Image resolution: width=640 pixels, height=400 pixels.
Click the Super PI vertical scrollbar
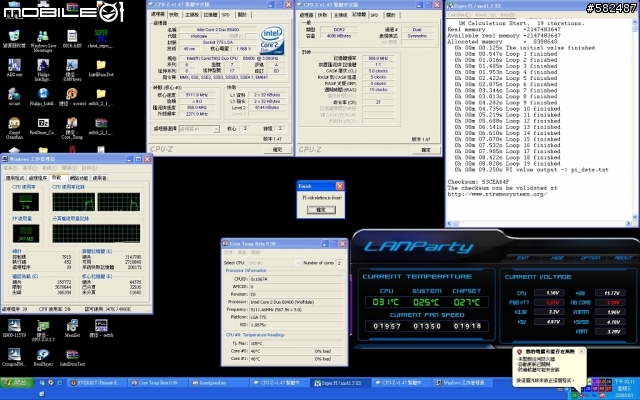[636, 118]
